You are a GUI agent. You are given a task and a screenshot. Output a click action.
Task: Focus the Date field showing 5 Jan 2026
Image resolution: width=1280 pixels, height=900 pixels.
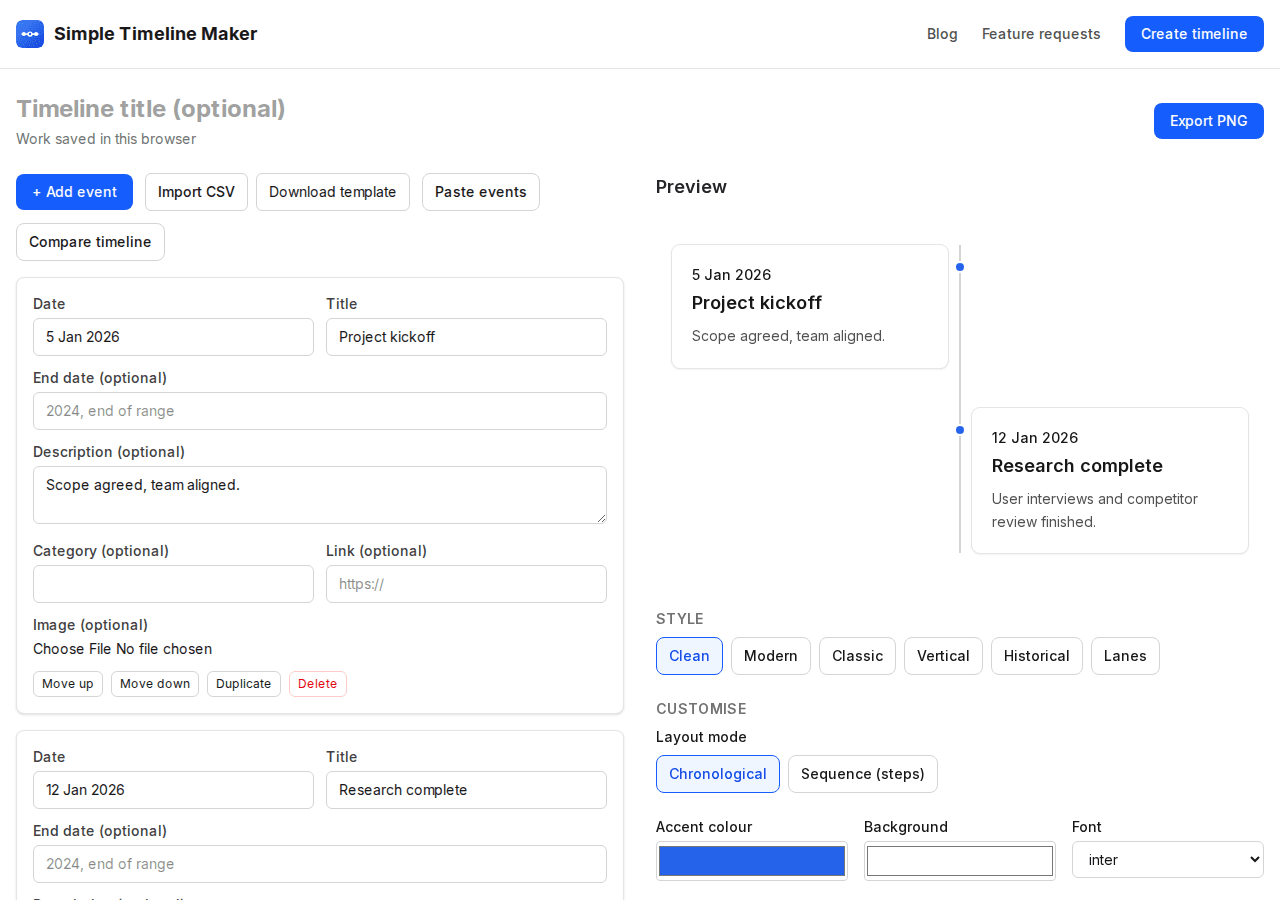click(x=173, y=337)
